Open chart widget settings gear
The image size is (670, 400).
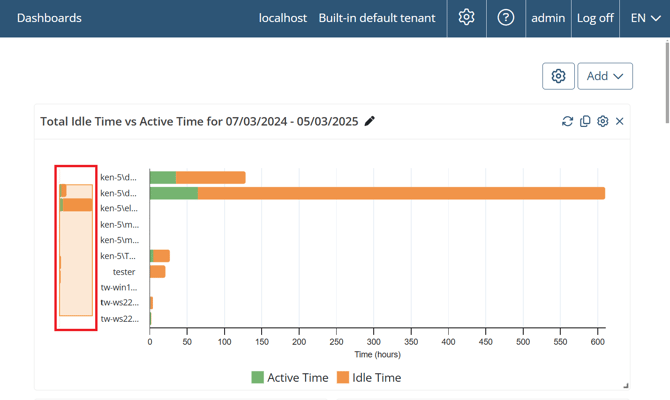602,121
